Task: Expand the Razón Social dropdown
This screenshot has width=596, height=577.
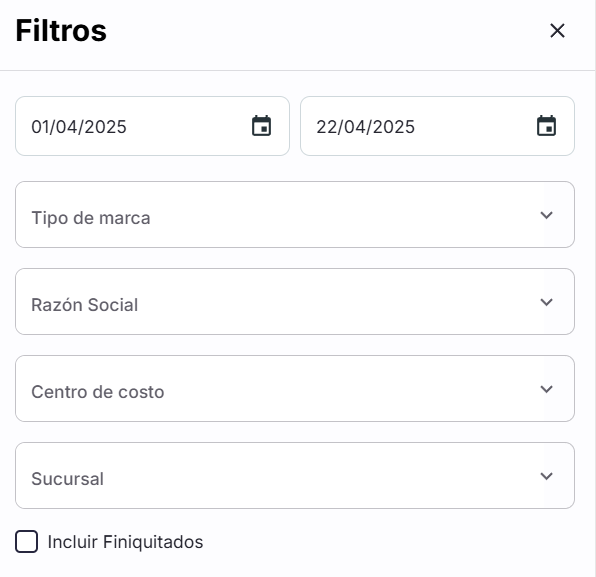Action: pyautogui.click(x=295, y=301)
